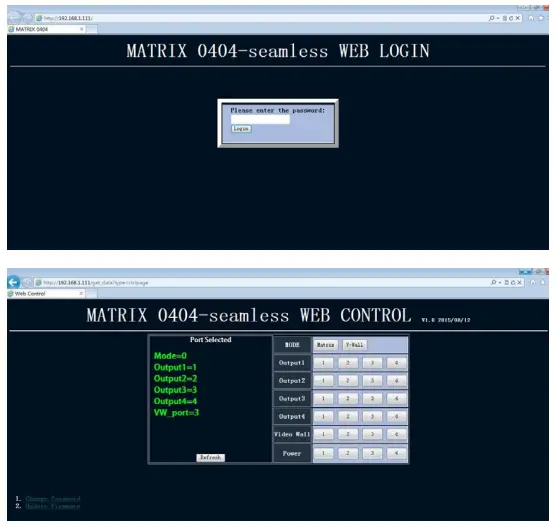
Task: Route input 2 to Output2
Action: (x=348, y=381)
